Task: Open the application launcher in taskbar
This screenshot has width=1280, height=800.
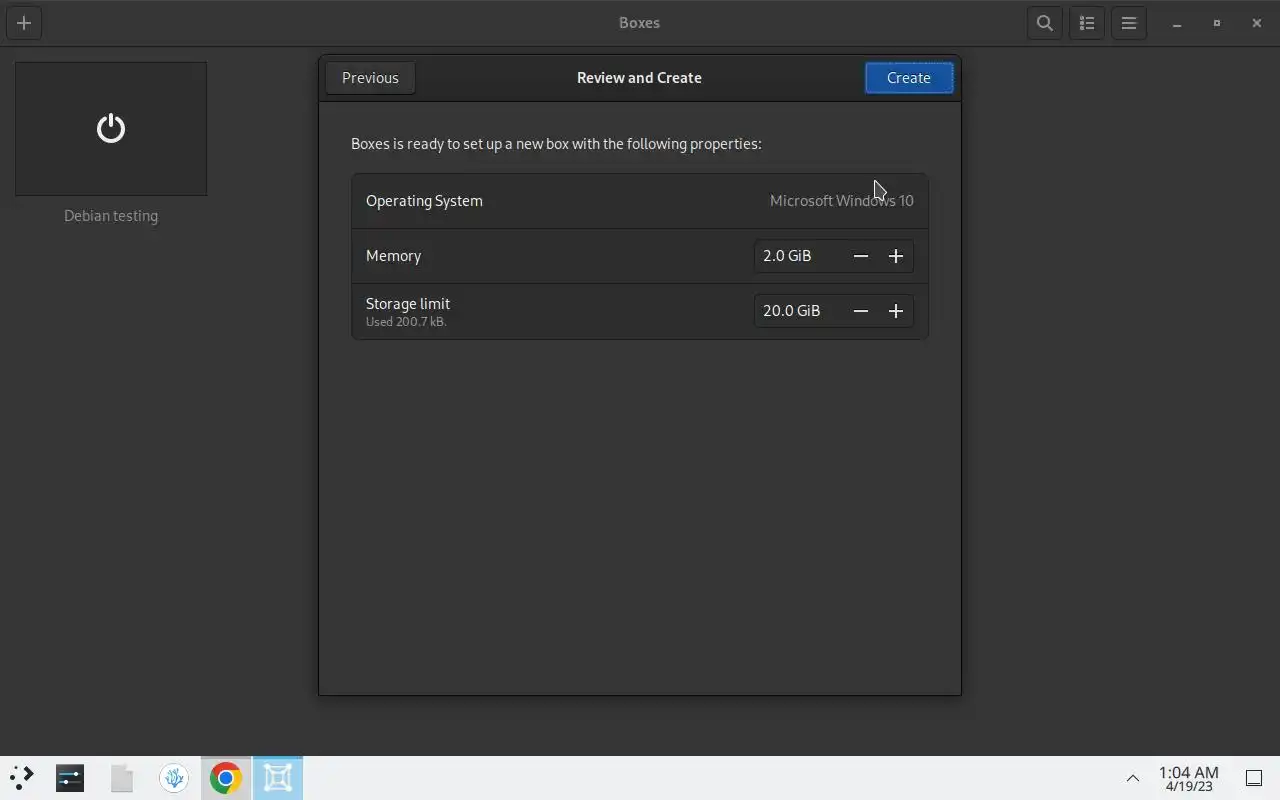Action: pyautogui.click(x=22, y=778)
